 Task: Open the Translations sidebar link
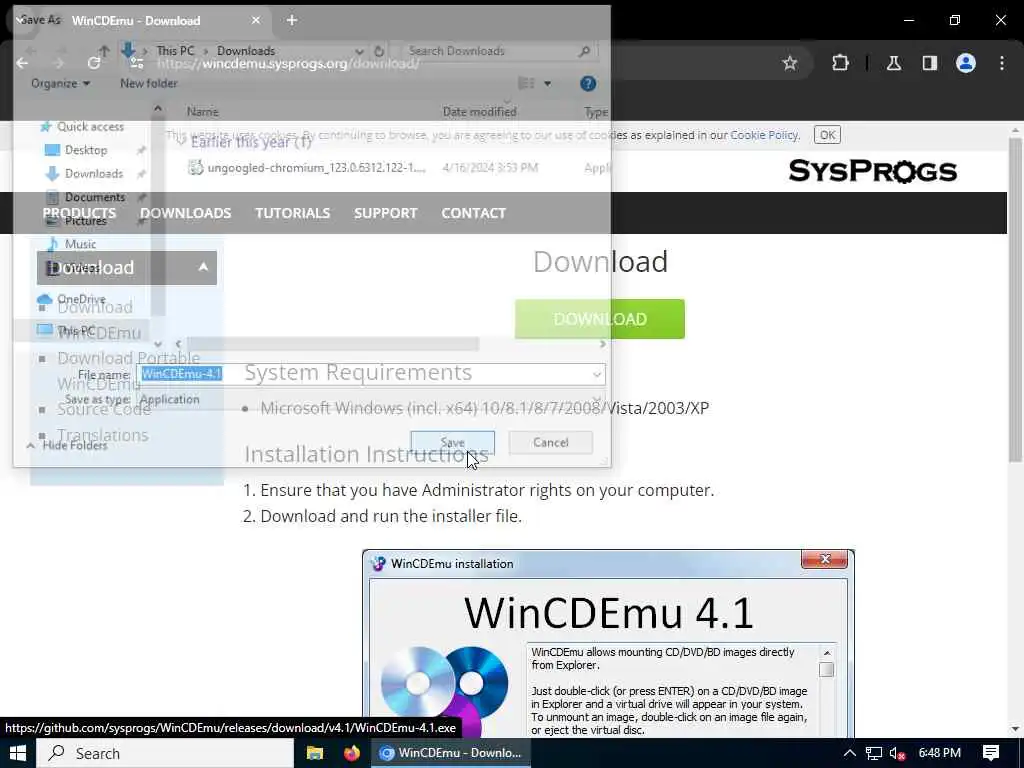pos(103,435)
